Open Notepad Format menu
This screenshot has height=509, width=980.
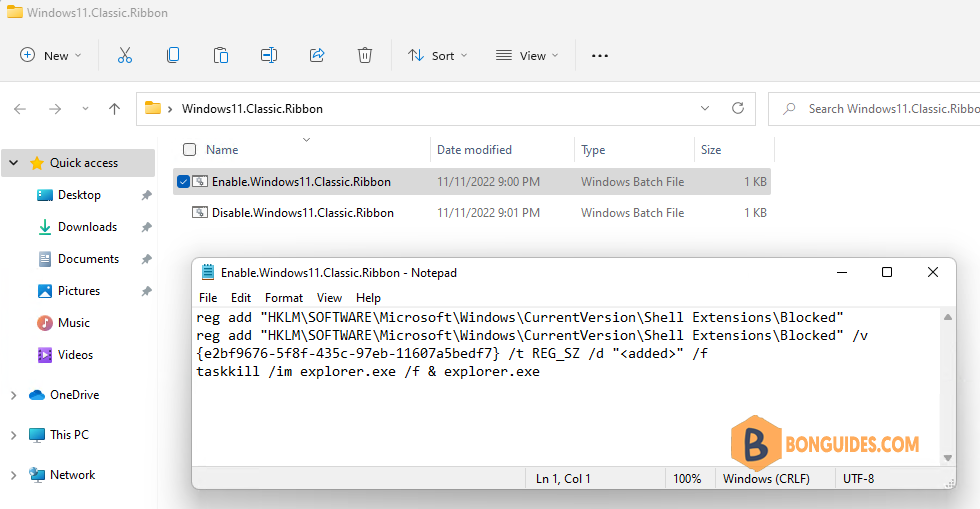[284, 298]
